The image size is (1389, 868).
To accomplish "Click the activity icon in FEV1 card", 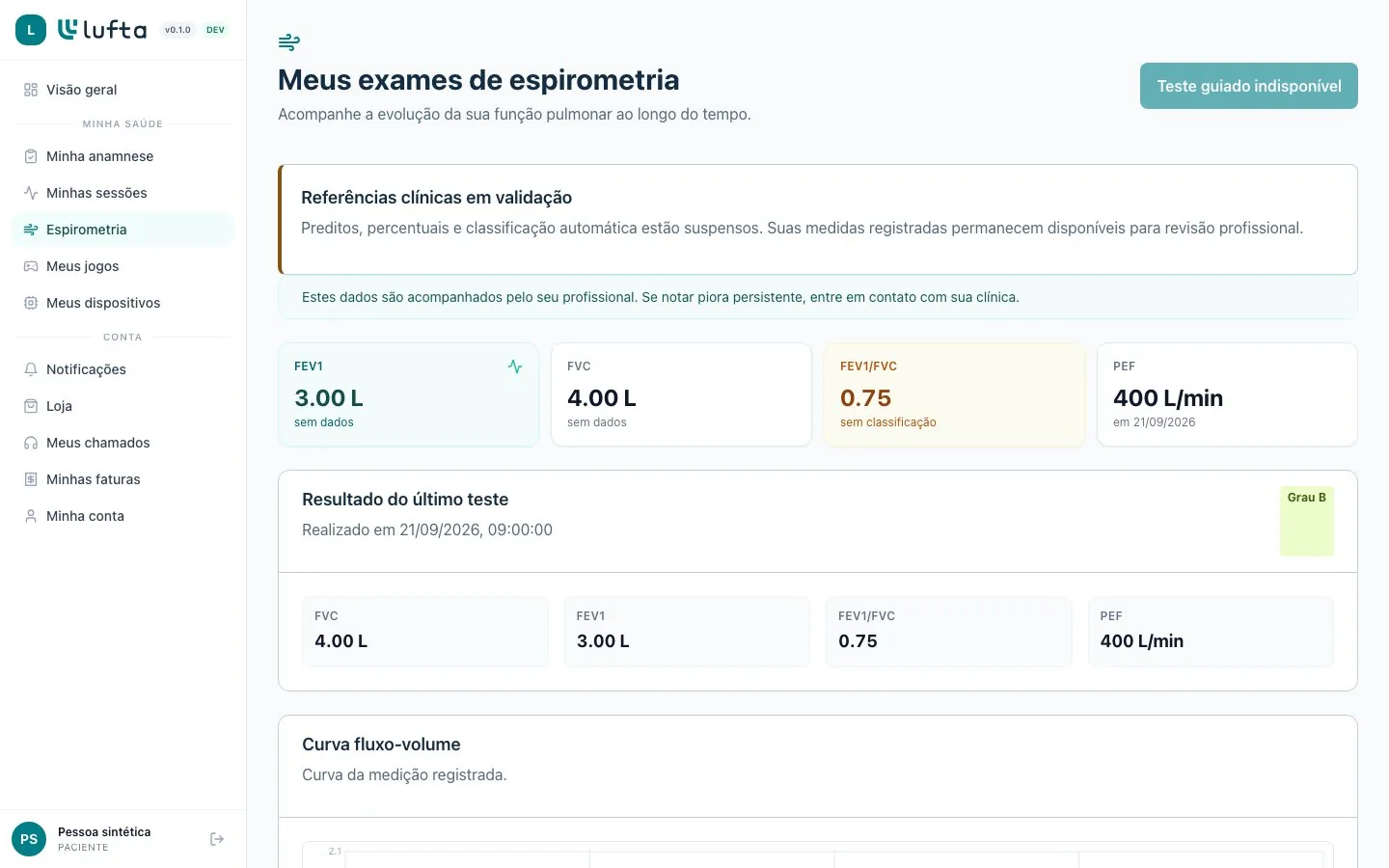I will pyautogui.click(x=515, y=366).
